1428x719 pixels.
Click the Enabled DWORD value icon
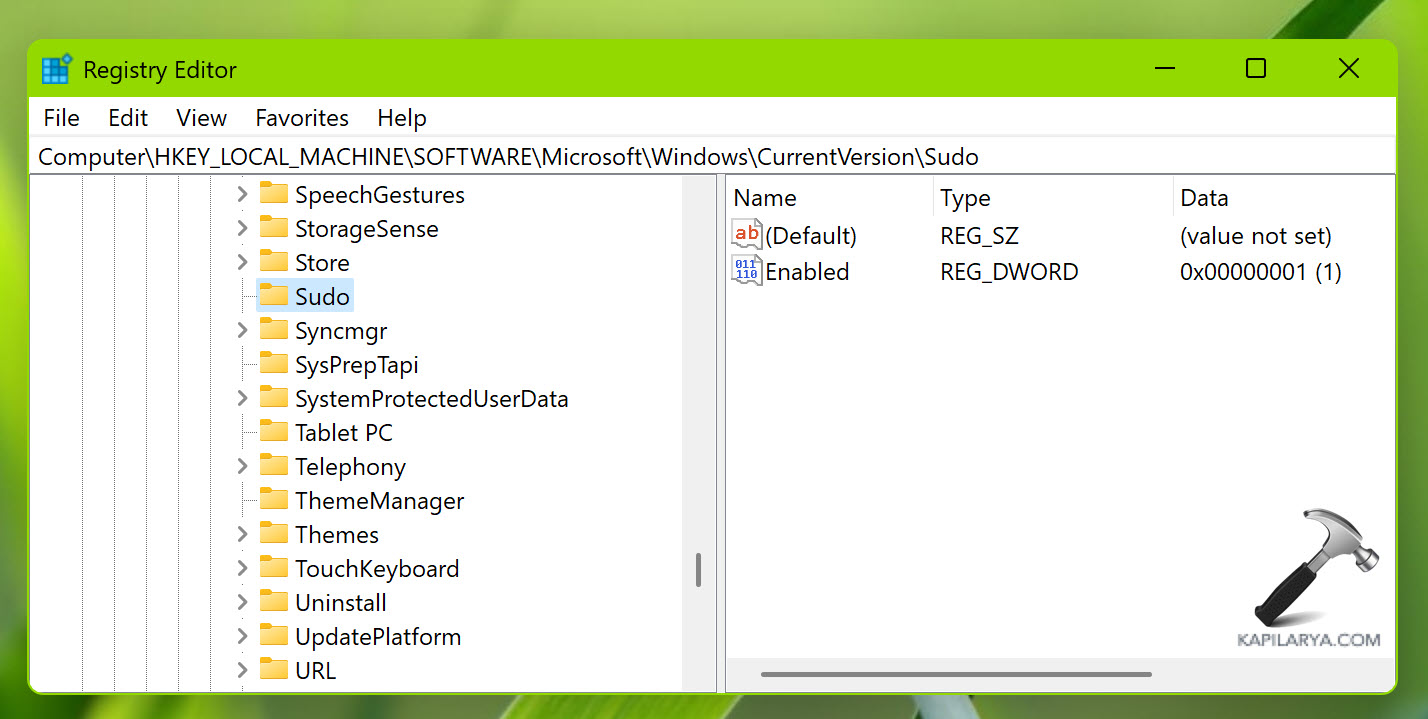point(746,271)
